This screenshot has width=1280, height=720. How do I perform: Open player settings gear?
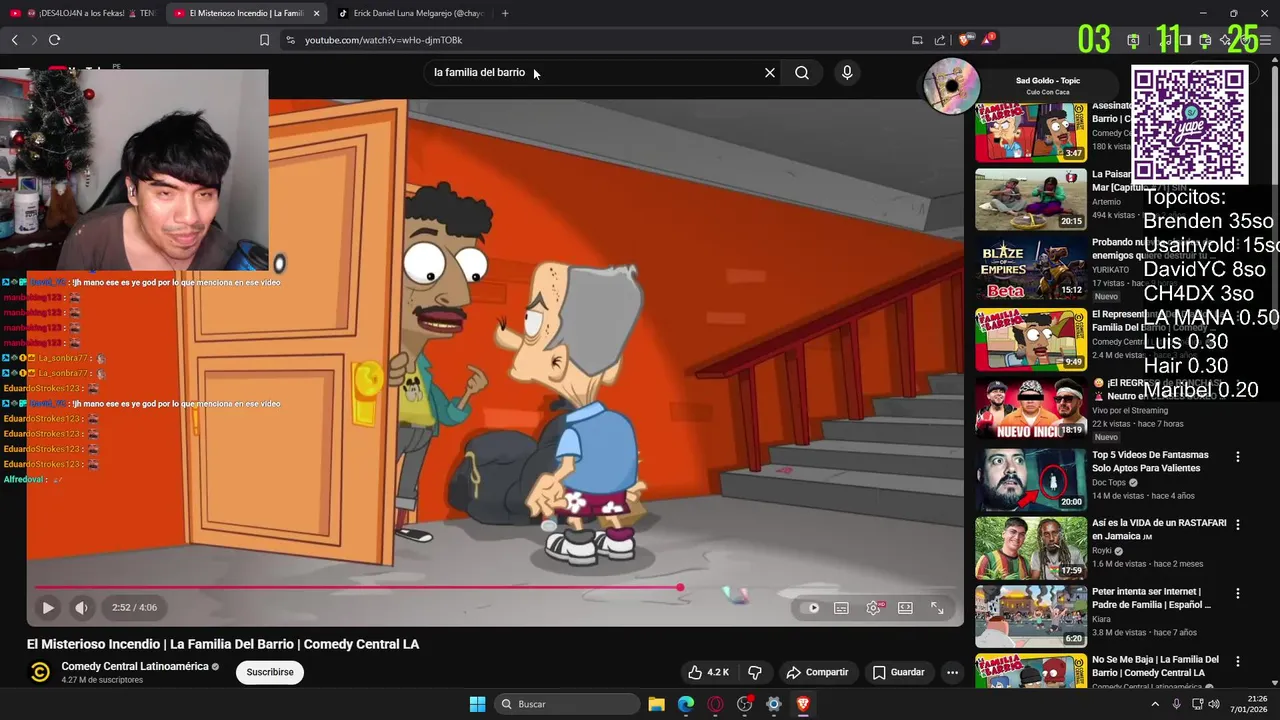(873, 607)
